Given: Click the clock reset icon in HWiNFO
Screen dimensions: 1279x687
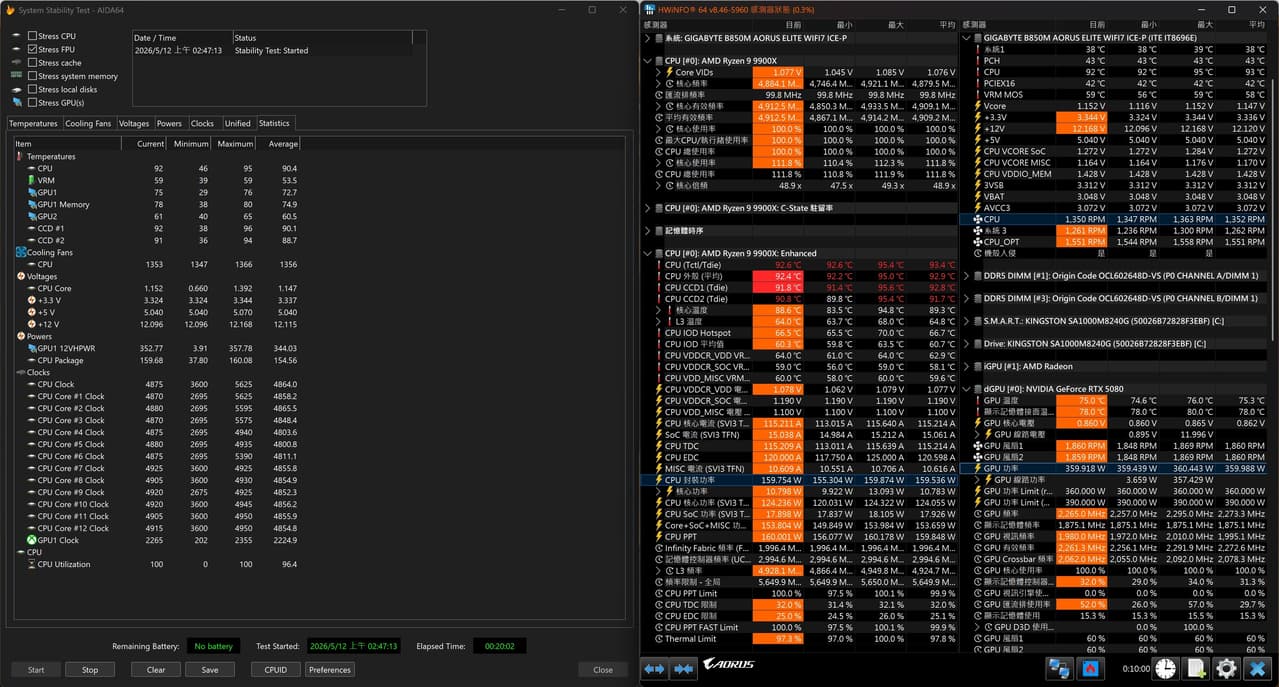Looking at the screenshot, I should tap(1165, 669).
